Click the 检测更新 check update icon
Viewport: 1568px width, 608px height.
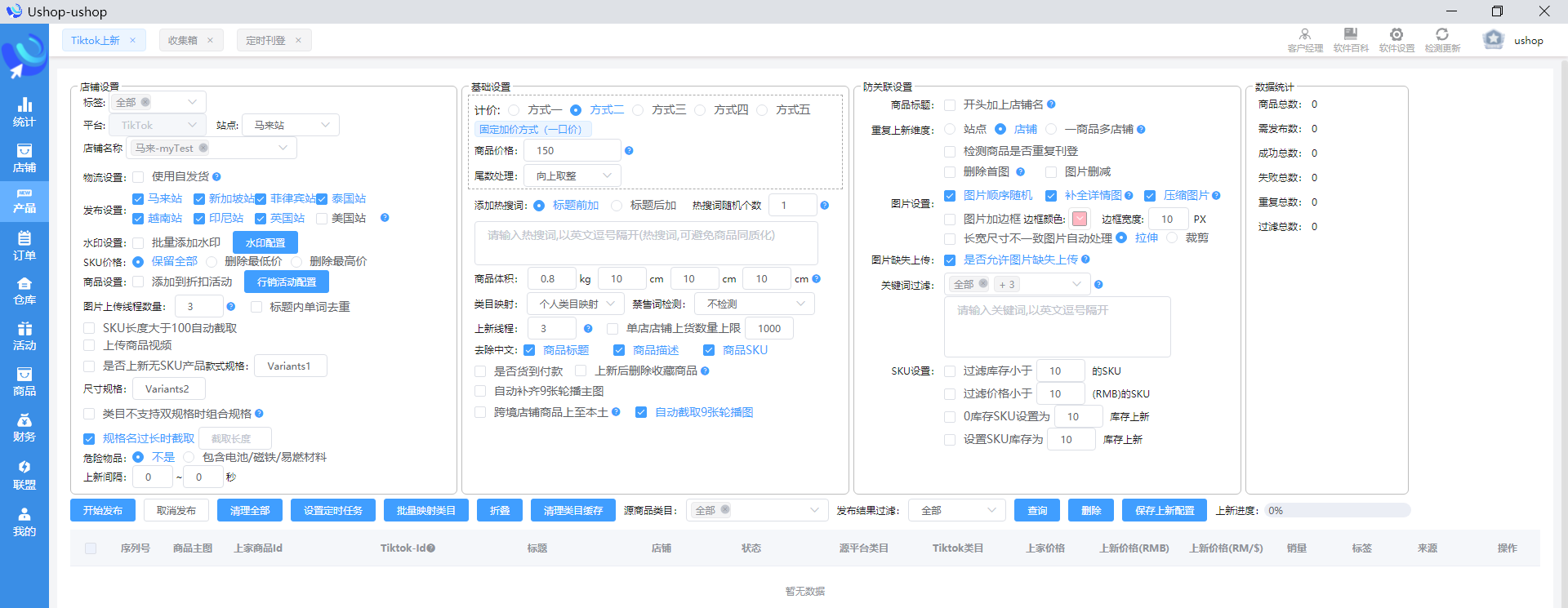1442,40
